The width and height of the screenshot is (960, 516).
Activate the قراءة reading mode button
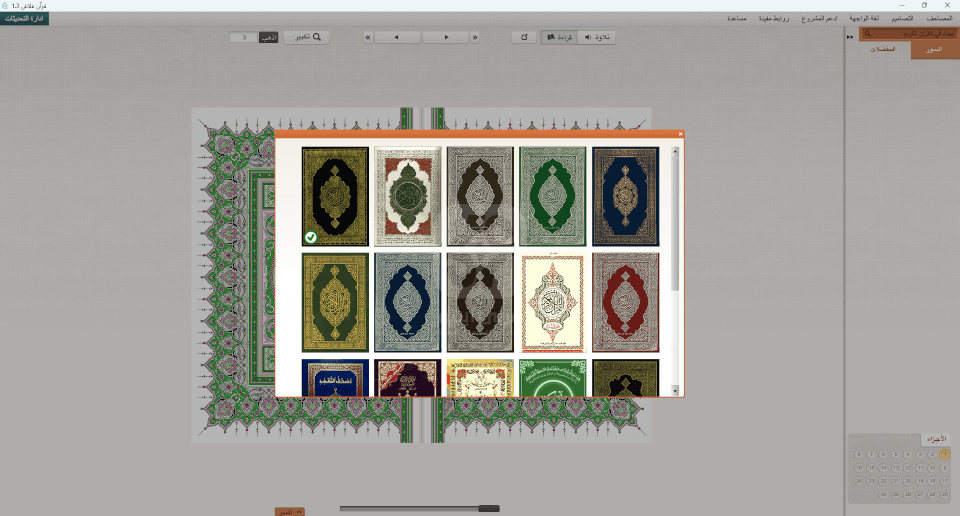coord(559,37)
